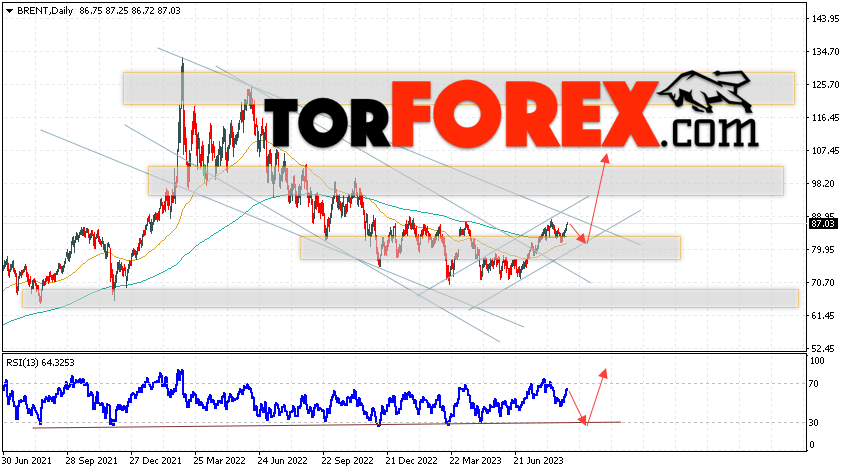Select current price tag 87.03

[822, 224]
